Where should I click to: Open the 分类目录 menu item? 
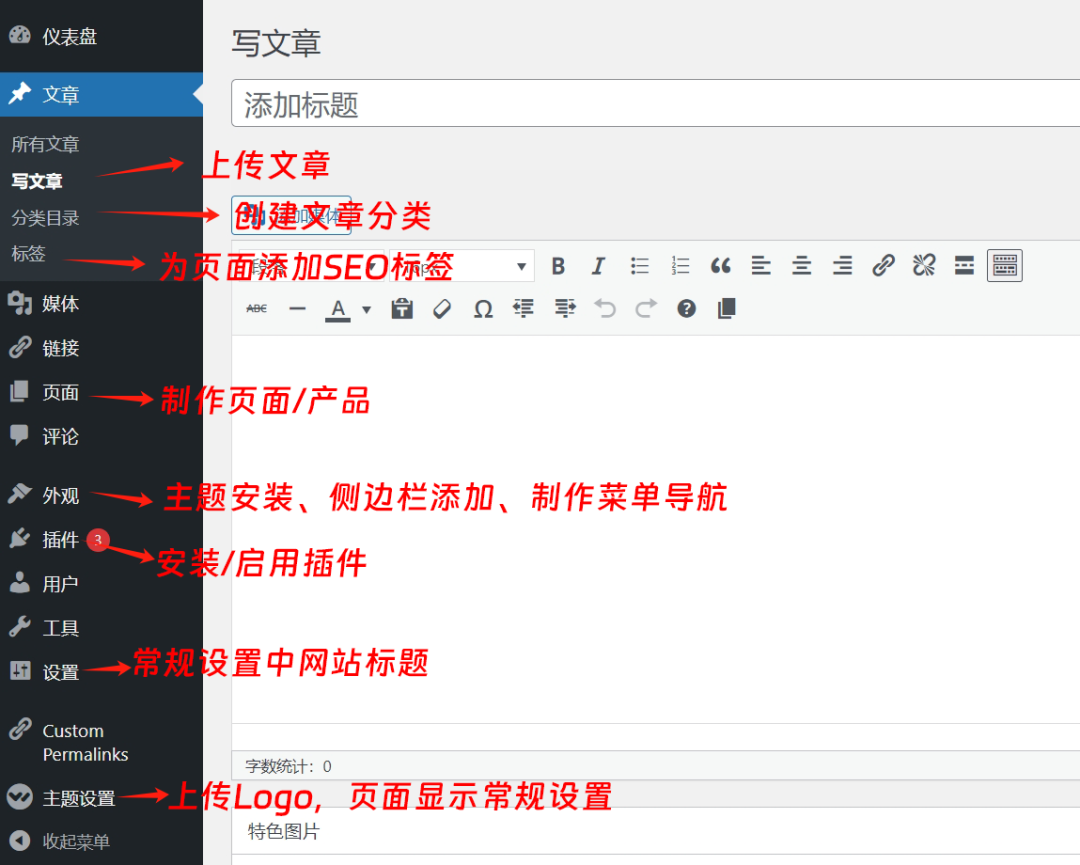tap(47, 217)
